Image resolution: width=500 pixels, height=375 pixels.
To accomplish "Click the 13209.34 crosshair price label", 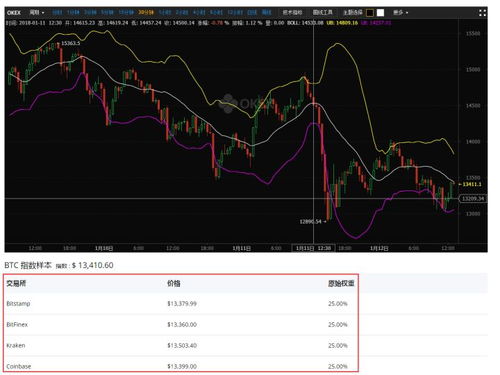I will pyautogui.click(x=473, y=199).
